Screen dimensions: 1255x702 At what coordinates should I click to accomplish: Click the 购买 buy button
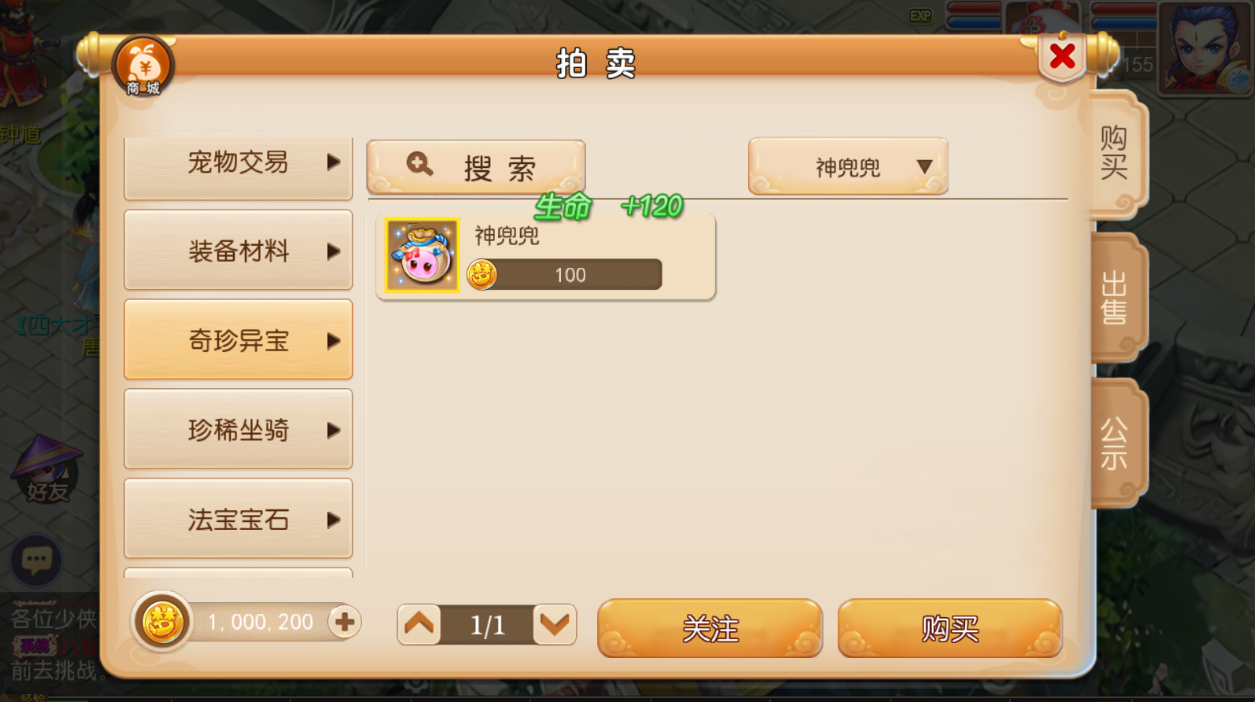click(x=950, y=628)
